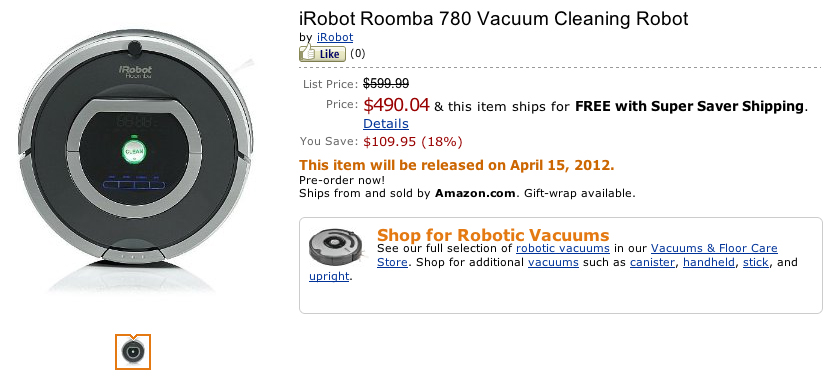Click the iRobot Roomba 780 product title
The height and width of the screenshot is (380, 828).
coord(494,18)
